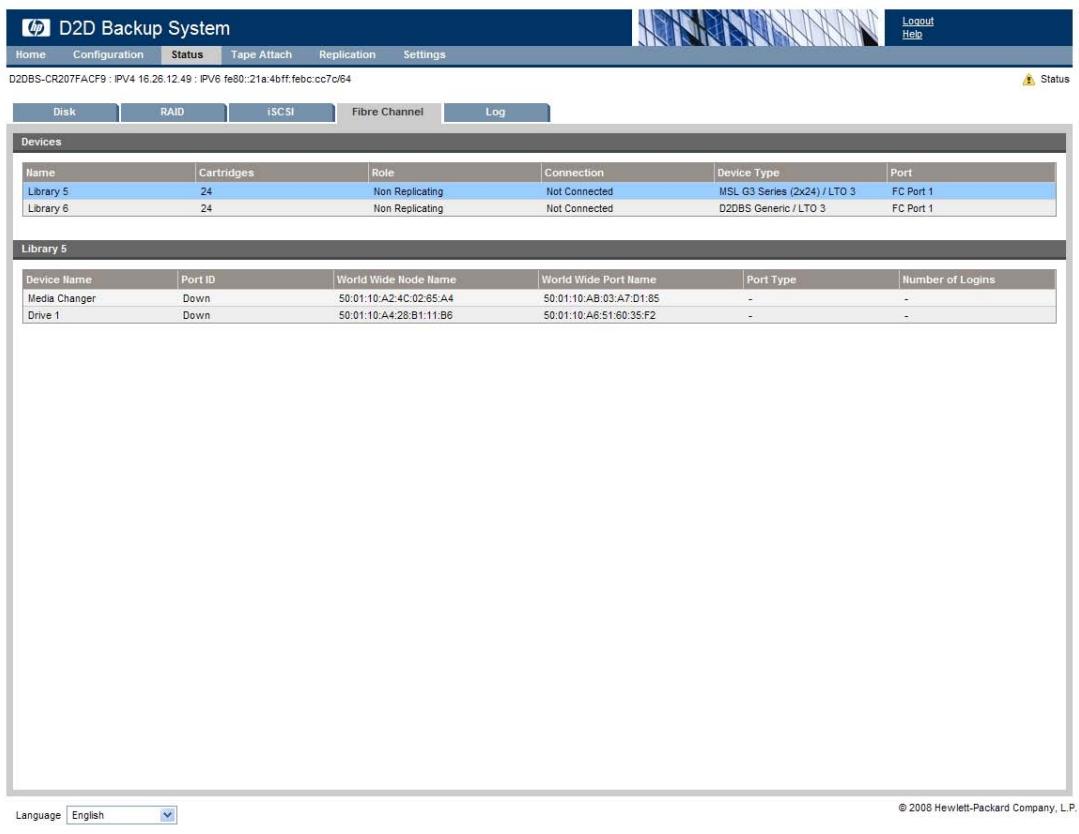Open the Configuration menu

[108, 54]
